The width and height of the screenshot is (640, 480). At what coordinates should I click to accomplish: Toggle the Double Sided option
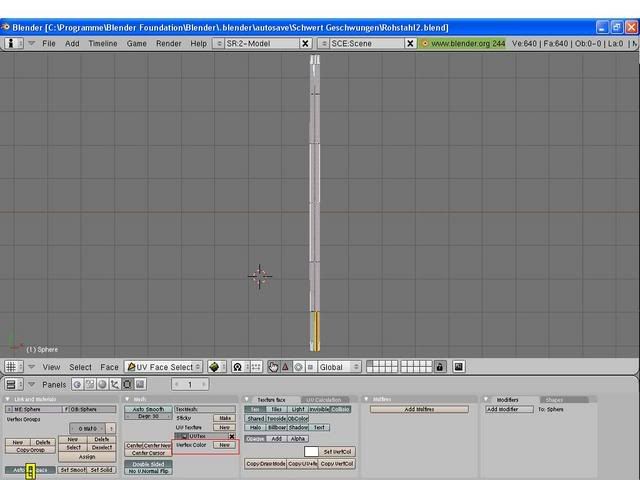click(148, 464)
